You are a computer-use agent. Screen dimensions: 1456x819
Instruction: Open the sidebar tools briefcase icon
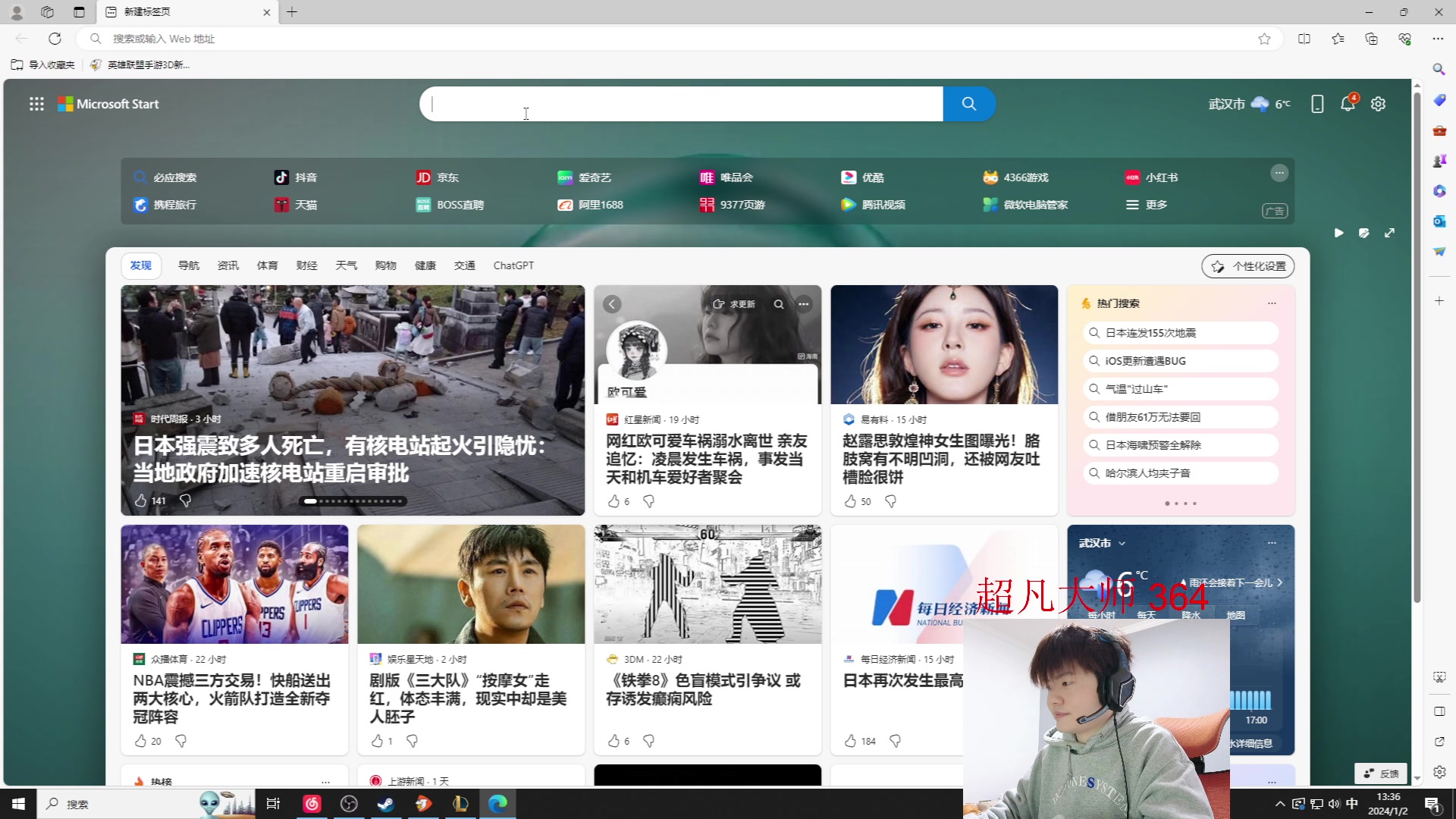[1439, 130]
